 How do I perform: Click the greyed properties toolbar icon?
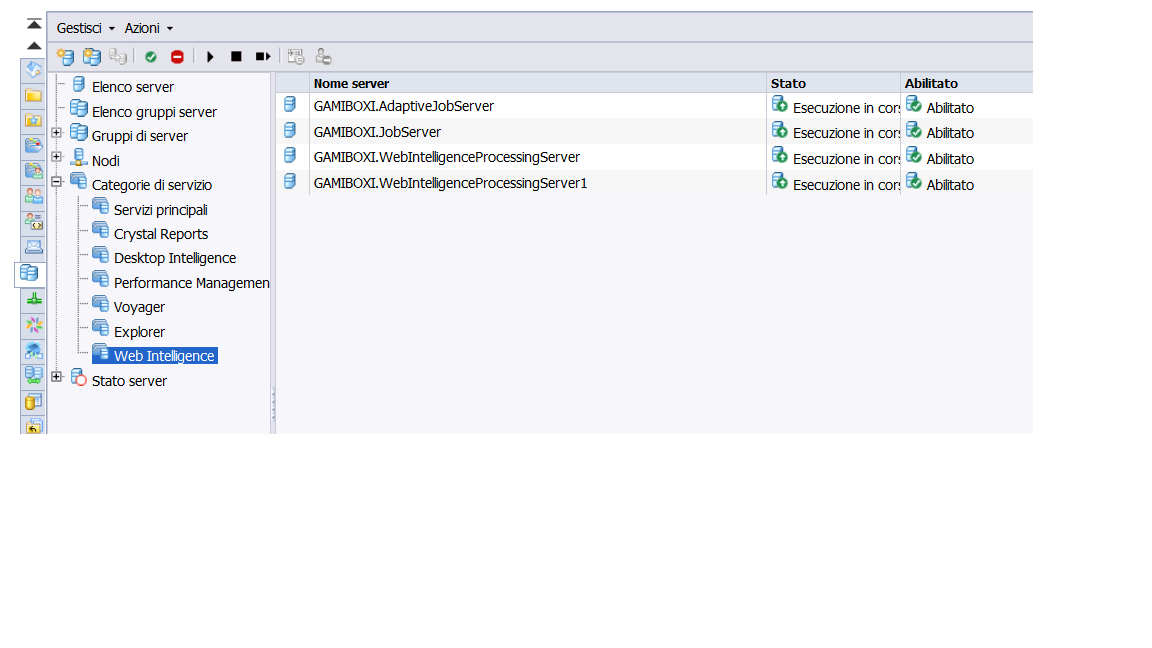(x=295, y=57)
